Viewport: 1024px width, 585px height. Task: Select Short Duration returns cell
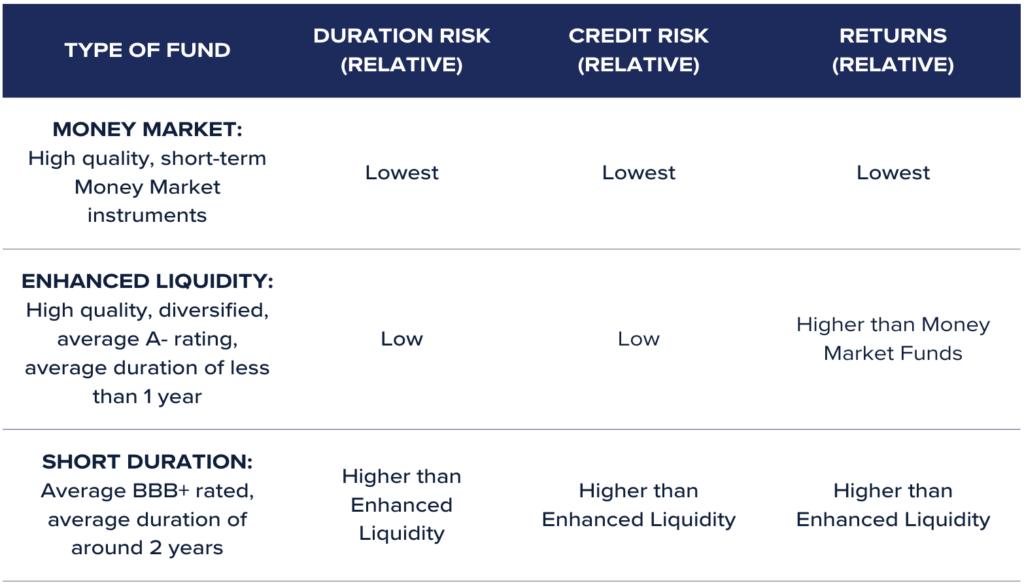[x=893, y=505]
